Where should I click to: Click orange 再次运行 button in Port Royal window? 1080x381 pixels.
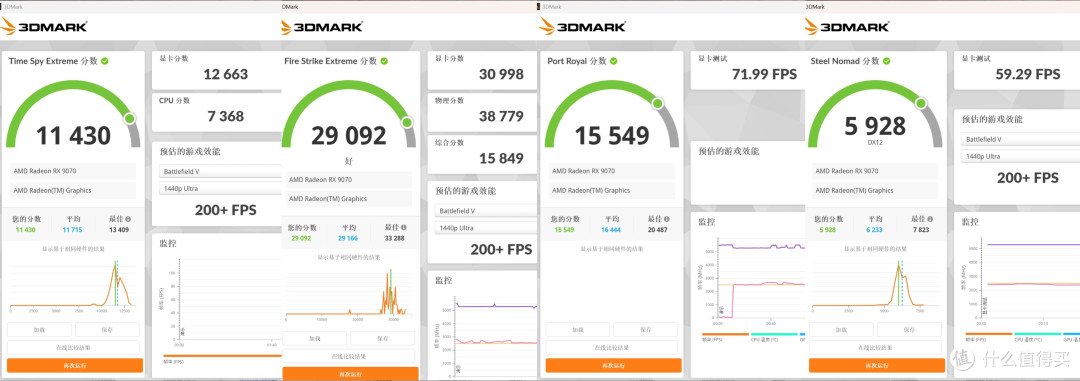613,365
